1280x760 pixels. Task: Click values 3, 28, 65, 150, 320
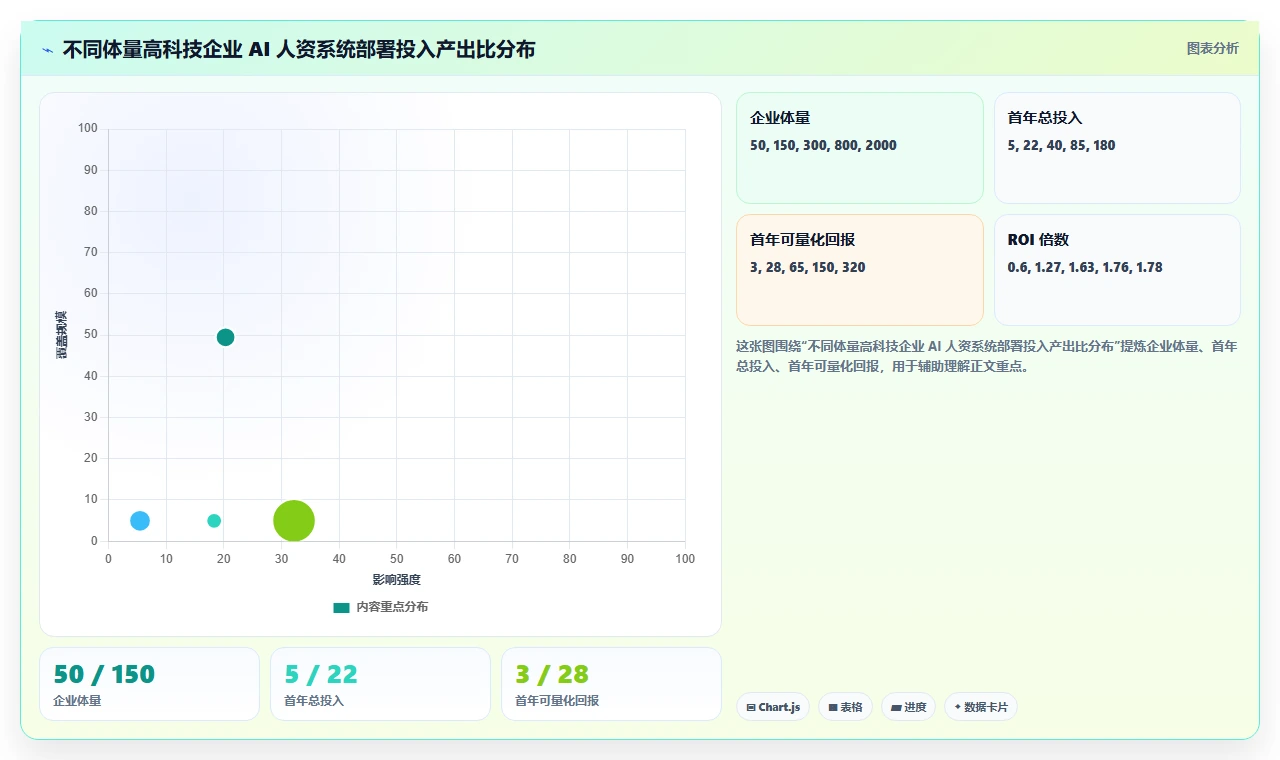click(x=808, y=267)
